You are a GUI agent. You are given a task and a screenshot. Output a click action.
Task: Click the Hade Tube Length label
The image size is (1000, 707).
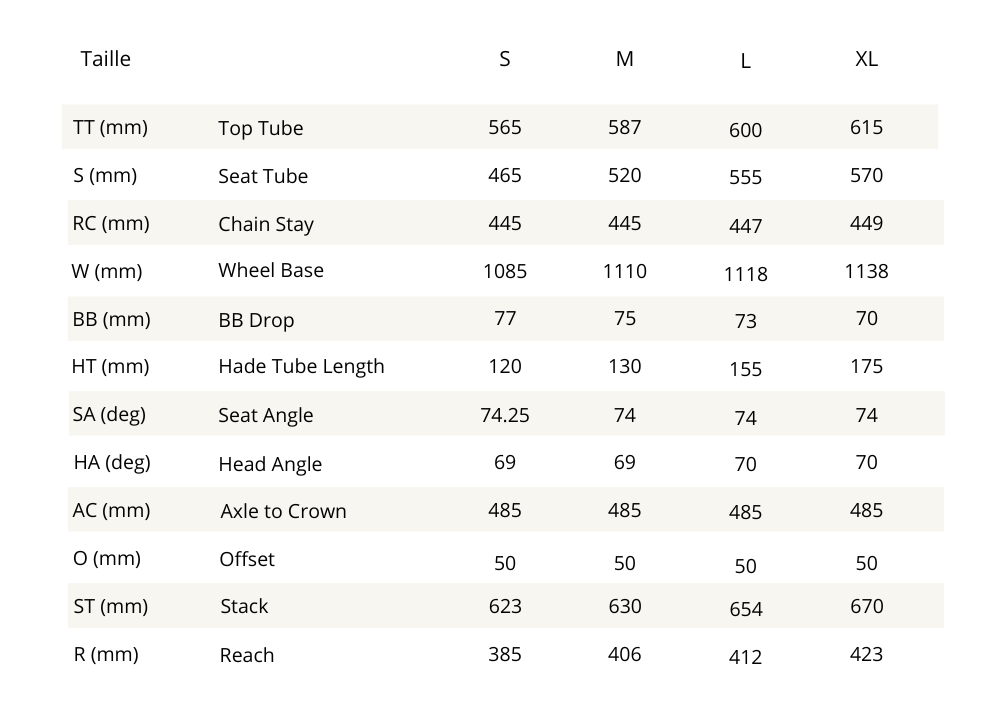click(x=301, y=366)
